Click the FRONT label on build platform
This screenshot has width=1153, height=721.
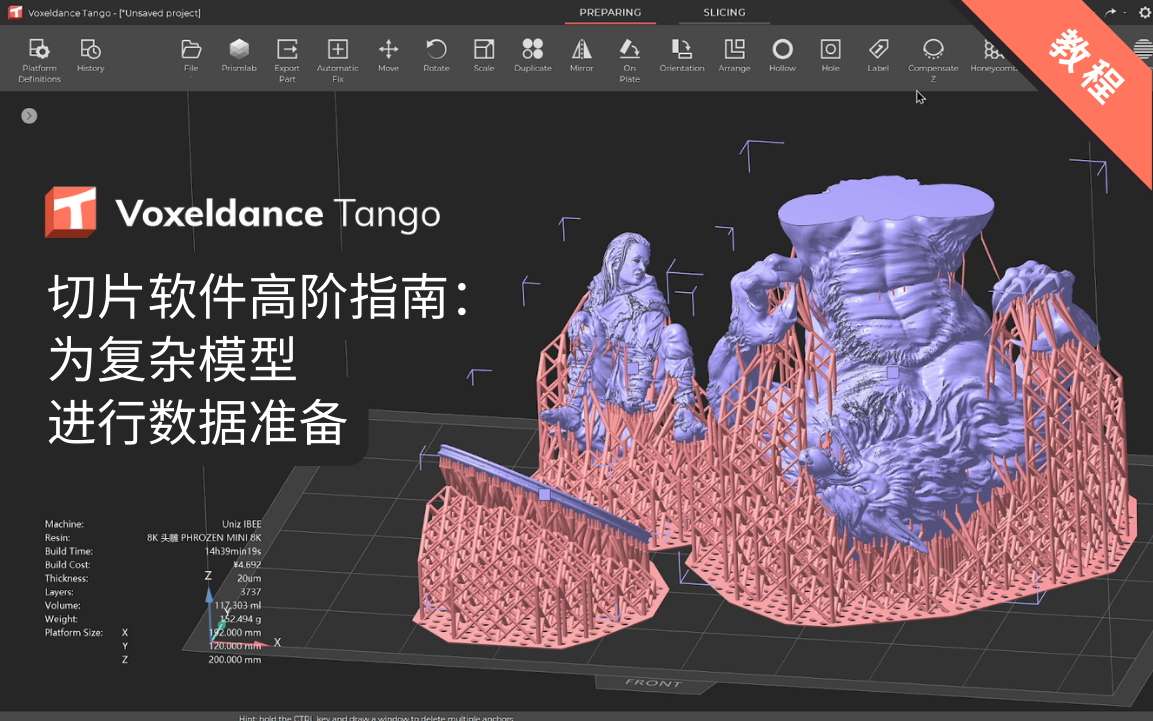pyautogui.click(x=653, y=683)
